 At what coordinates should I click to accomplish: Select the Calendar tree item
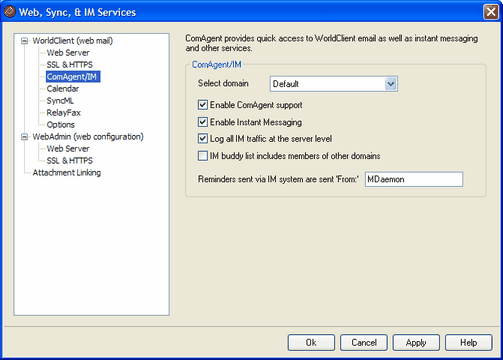click(63, 89)
